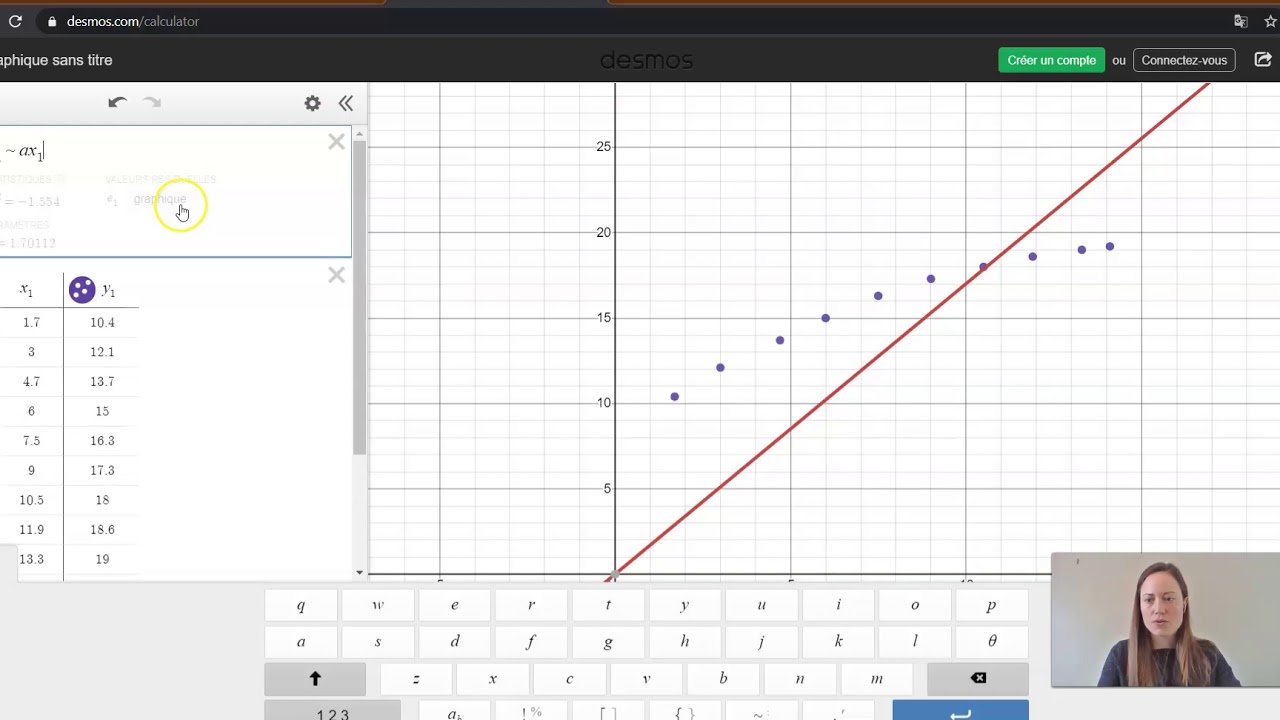Tap letter n key
1280x720 pixels.
tap(800, 679)
